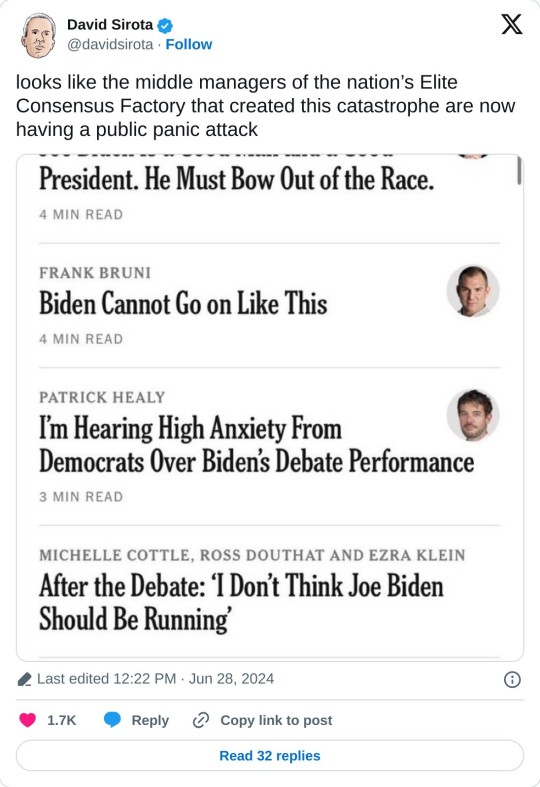The width and height of the screenshot is (540, 787).
Task: Open Read 32 replies
Action: click(270, 755)
